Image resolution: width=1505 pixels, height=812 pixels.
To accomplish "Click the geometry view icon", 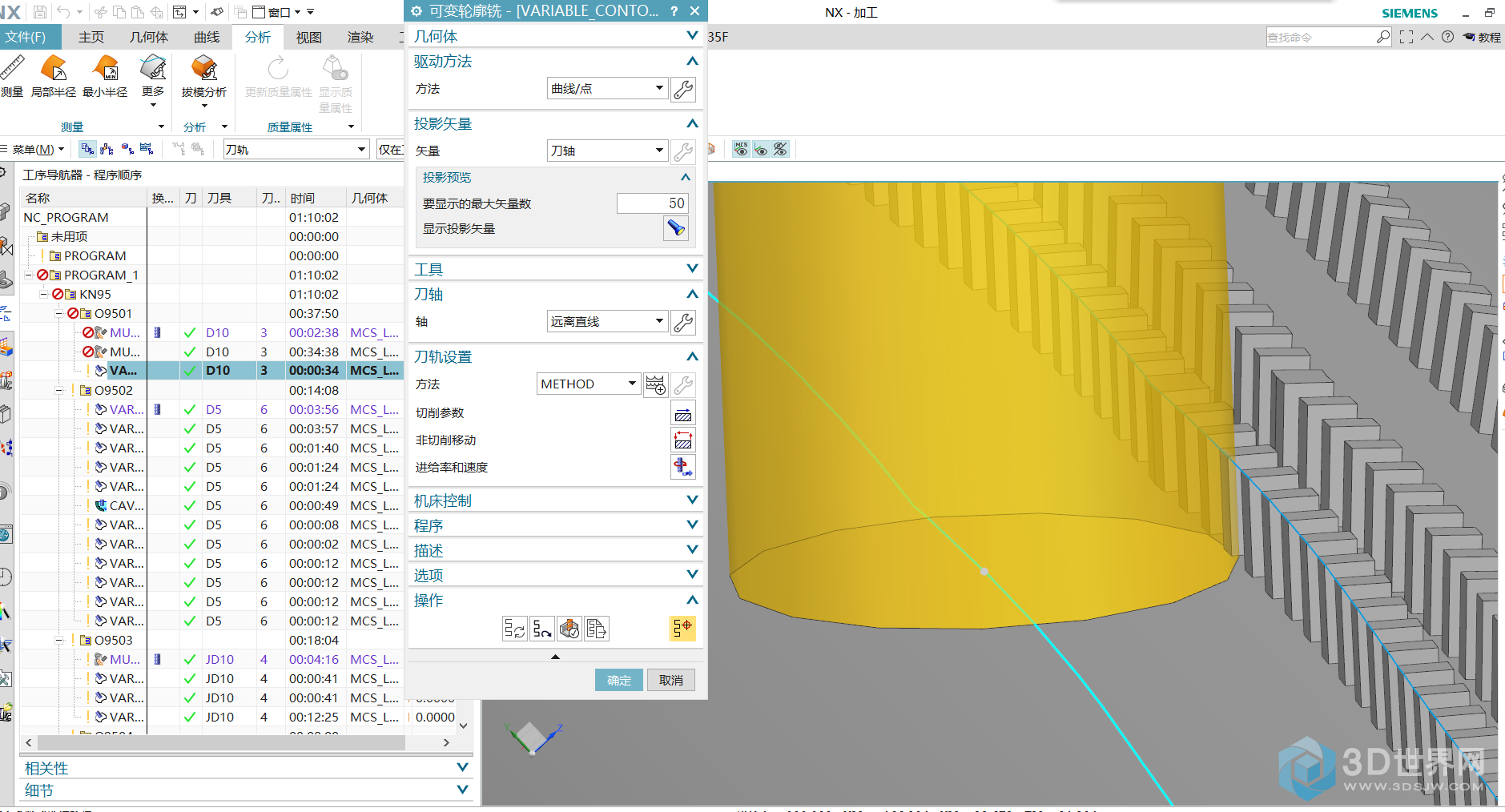I will point(127,149).
